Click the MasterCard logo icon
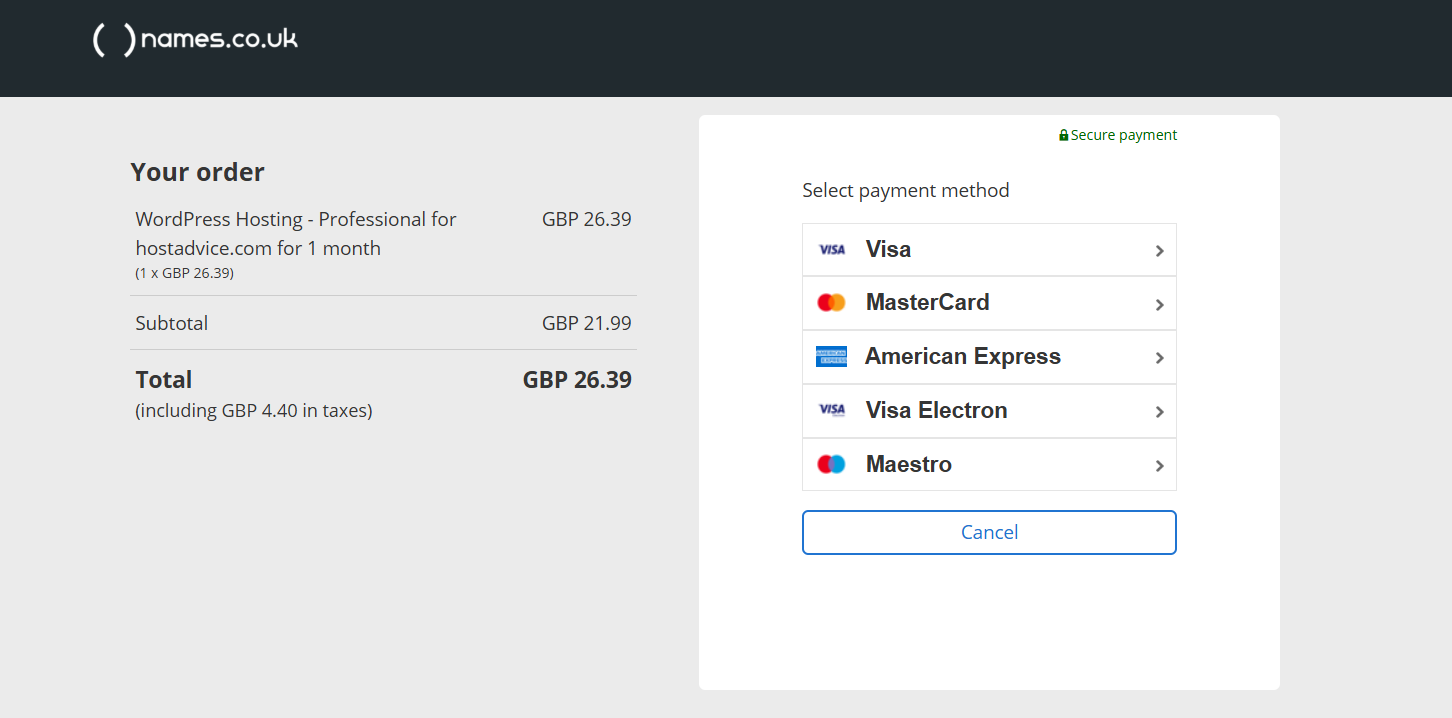The width and height of the screenshot is (1452, 718). click(x=831, y=303)
